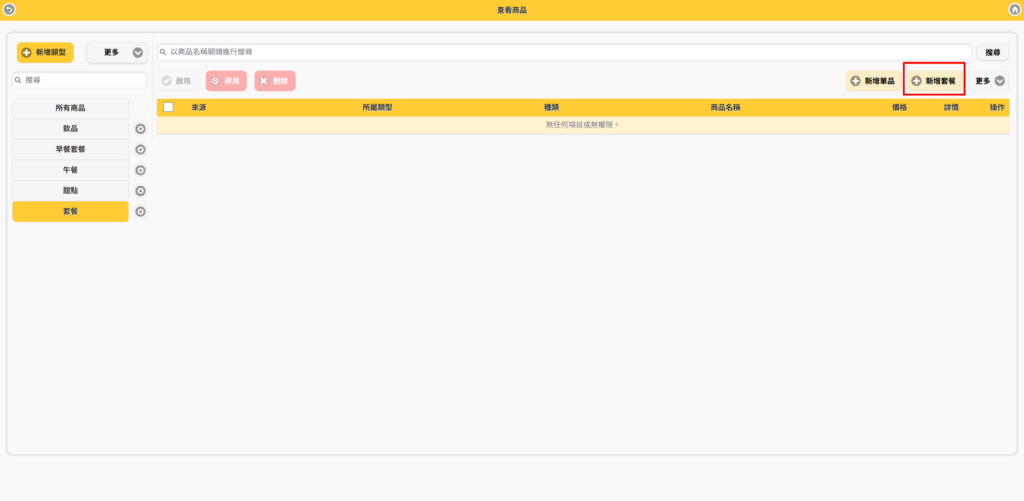Click the 新增類型 add category button
Image resolution: width=1024 pixels, height=501 pixels.
45,52
